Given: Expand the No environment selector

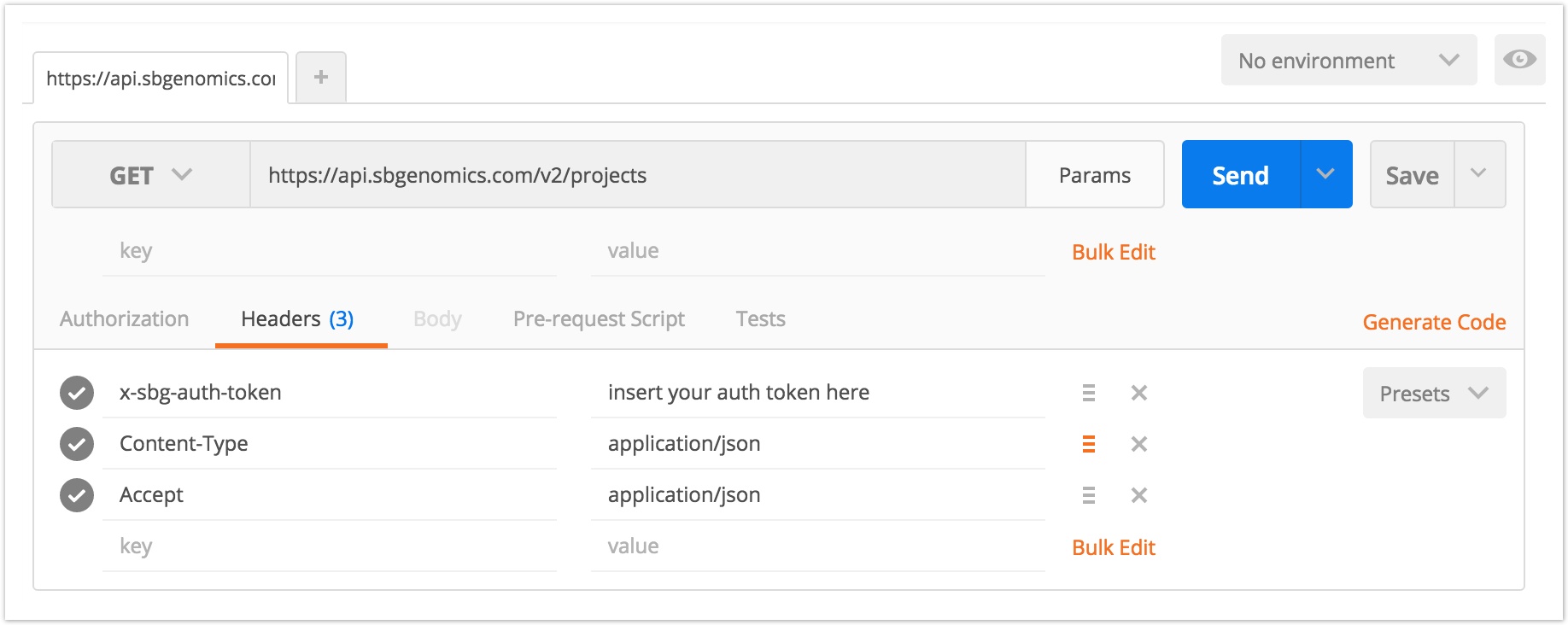Looking at the screenshot, I should (1349, 61).
